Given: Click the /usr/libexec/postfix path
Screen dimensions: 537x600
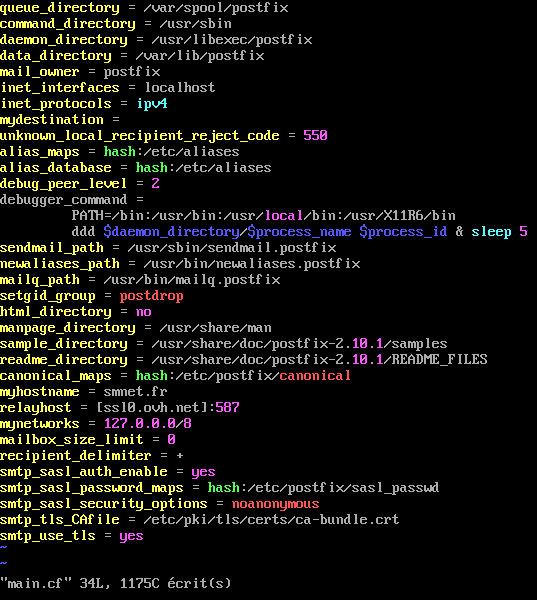Looking at the screenshot, I should click(232, 40).
